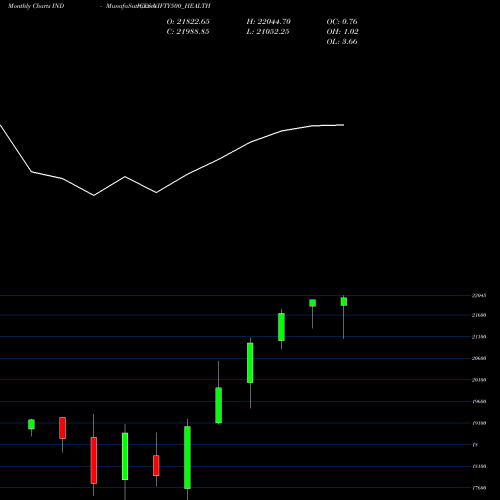The image size is (500, 500).
Task: Select the close value 'C: 21988.85'
Action: pos(188,31)
